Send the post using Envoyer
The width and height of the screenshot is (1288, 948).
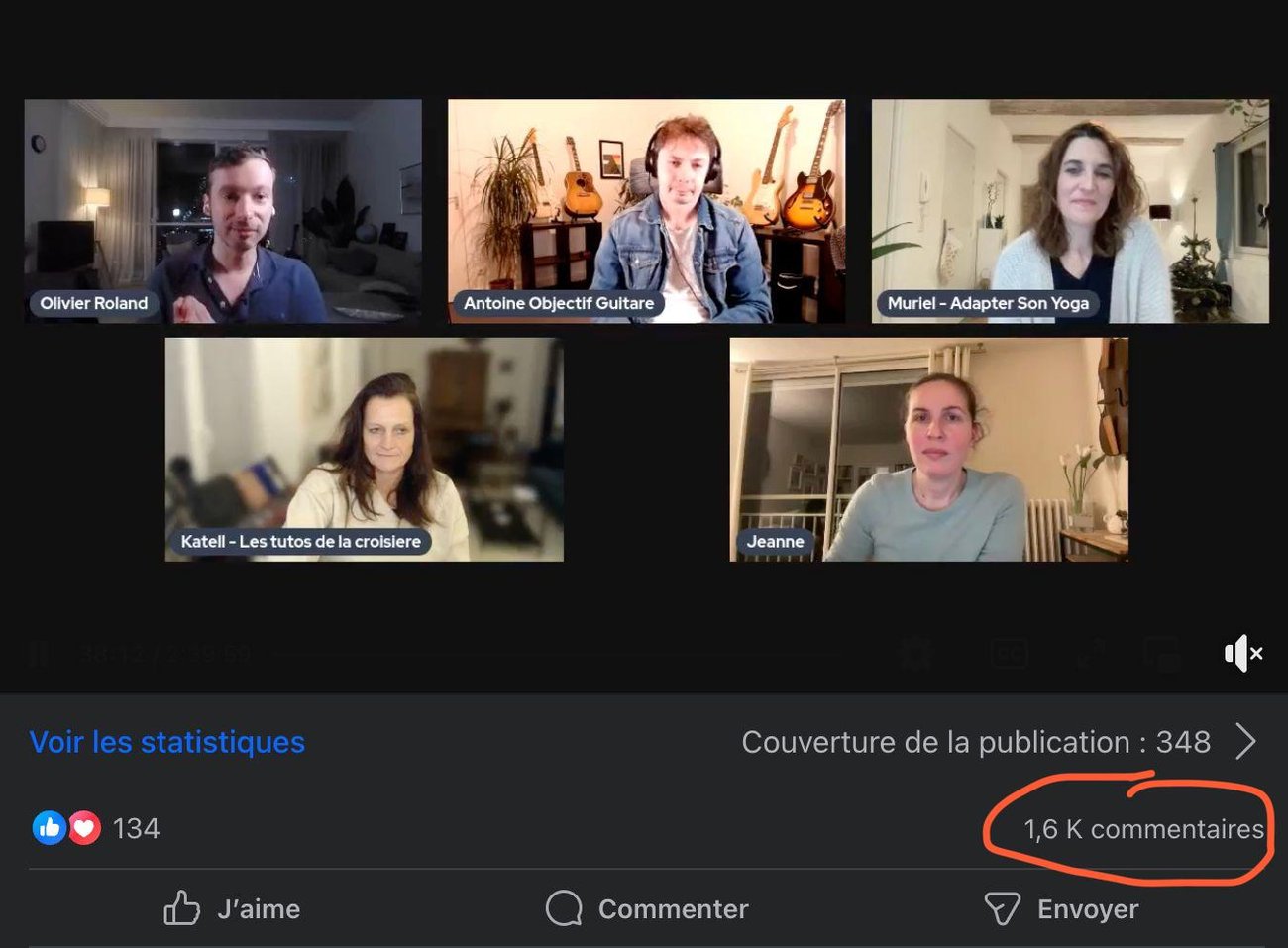(1061, 908)
